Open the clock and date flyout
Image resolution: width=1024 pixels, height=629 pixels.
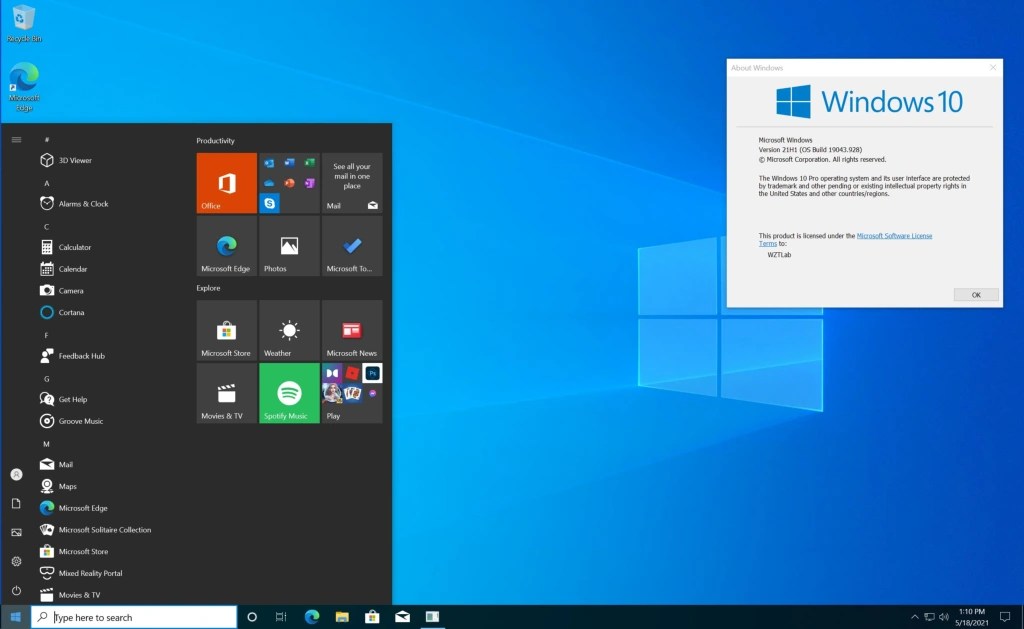972,617
